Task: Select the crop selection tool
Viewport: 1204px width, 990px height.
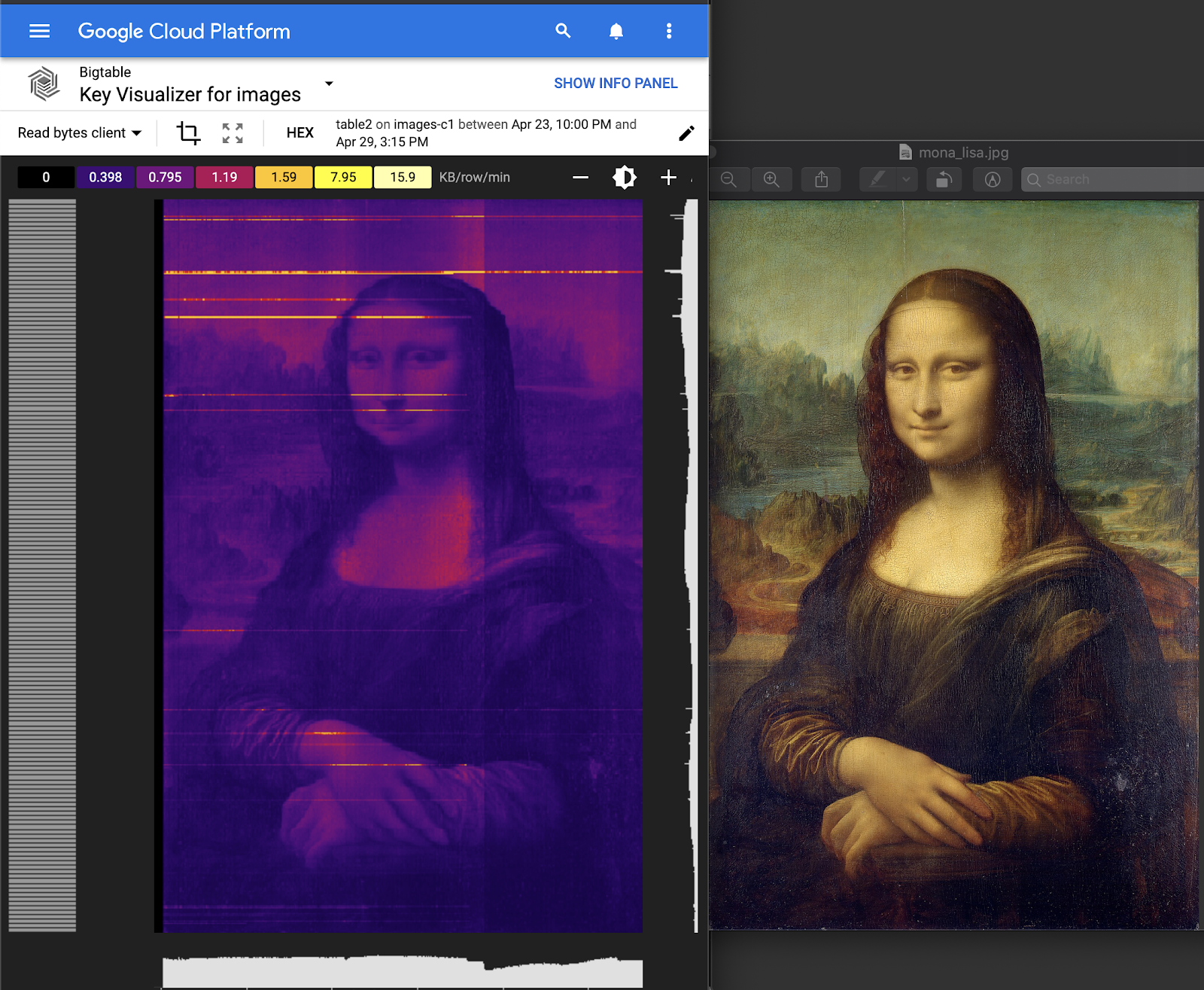Action: tap(188, 133)
